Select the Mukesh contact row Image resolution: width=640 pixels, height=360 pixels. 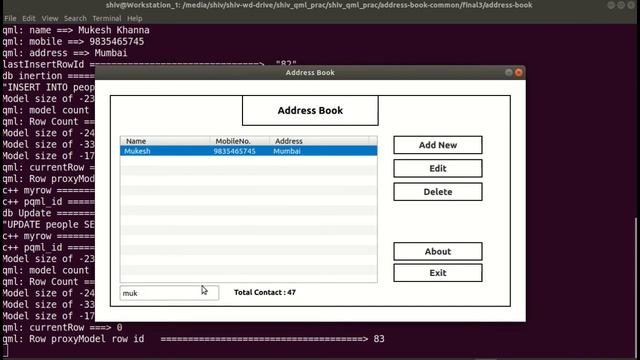(x=249, y=151)
